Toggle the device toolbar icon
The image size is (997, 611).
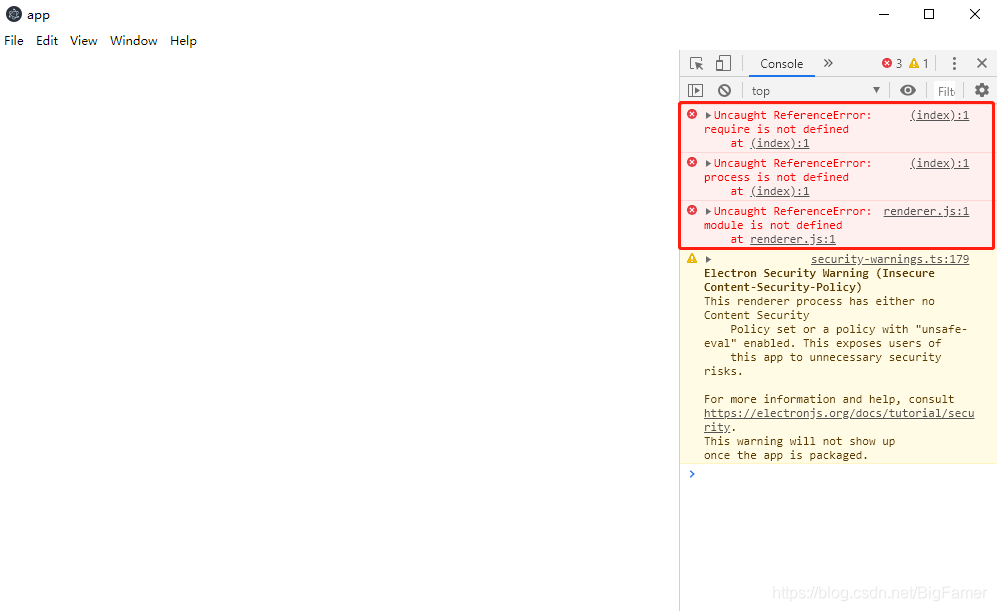click(723, 64)
